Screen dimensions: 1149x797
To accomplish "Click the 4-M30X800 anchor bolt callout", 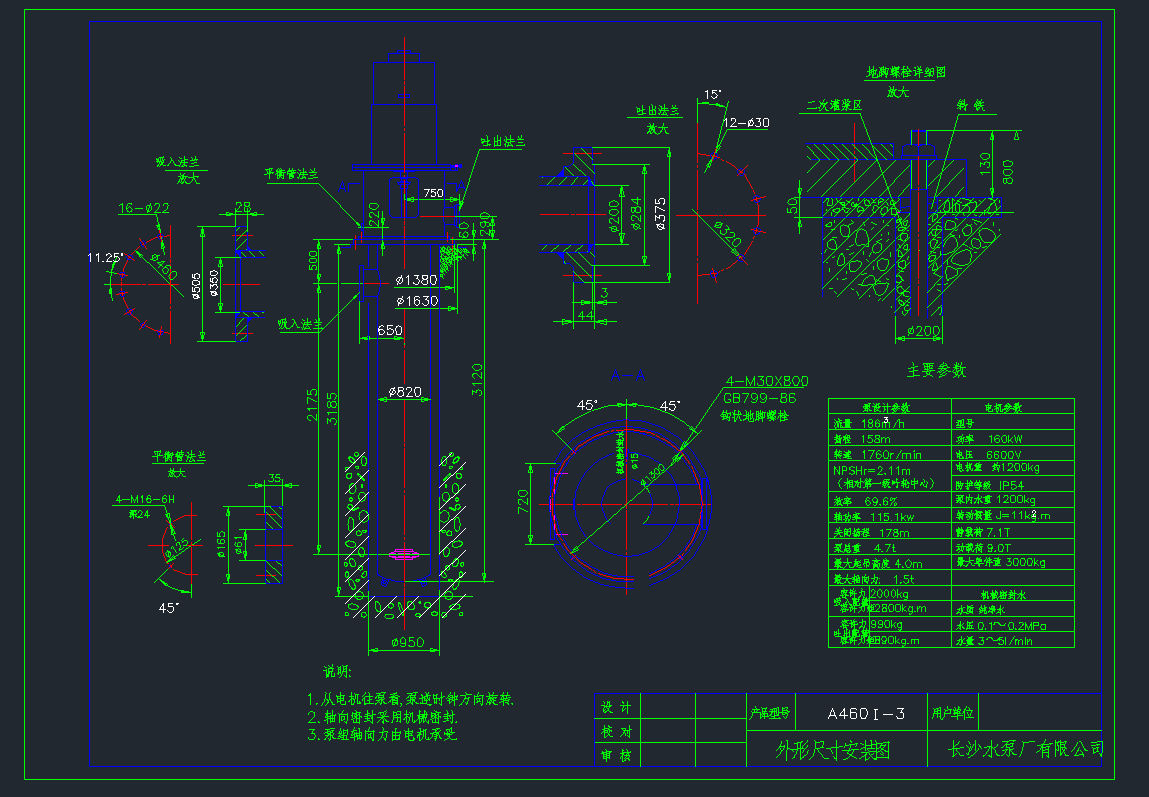I will coord(767,381).
